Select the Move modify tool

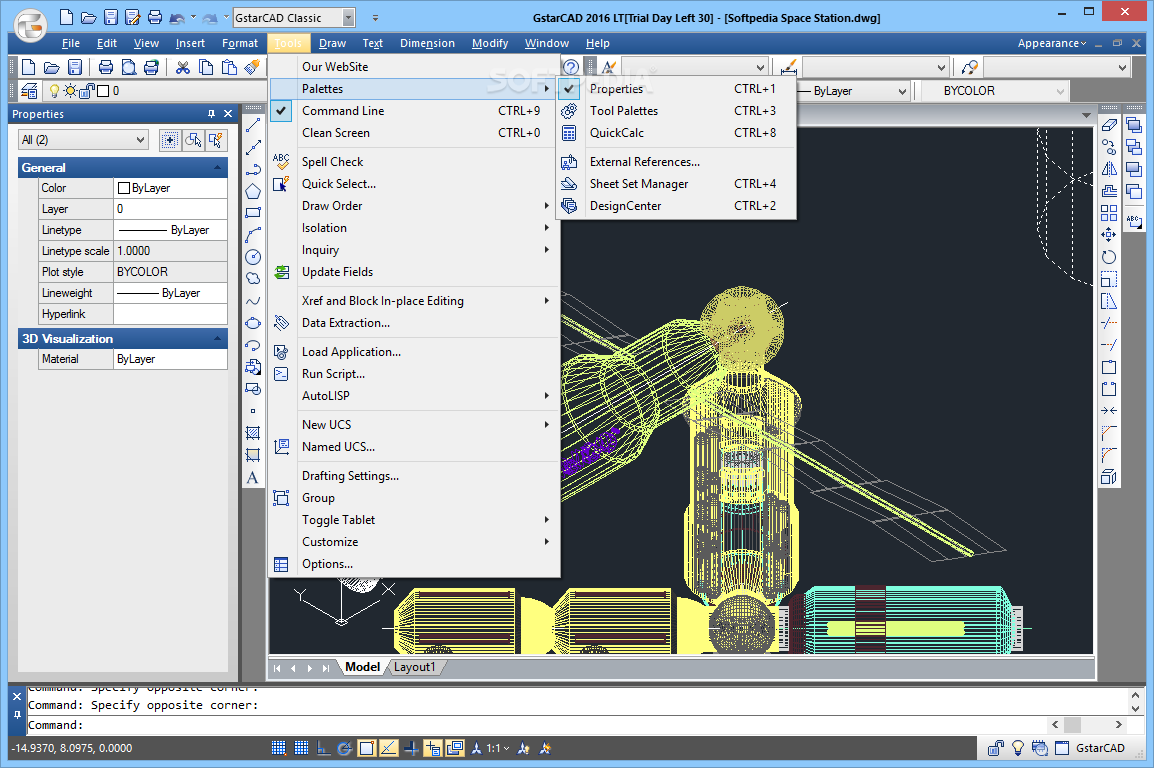[1109, 235]
